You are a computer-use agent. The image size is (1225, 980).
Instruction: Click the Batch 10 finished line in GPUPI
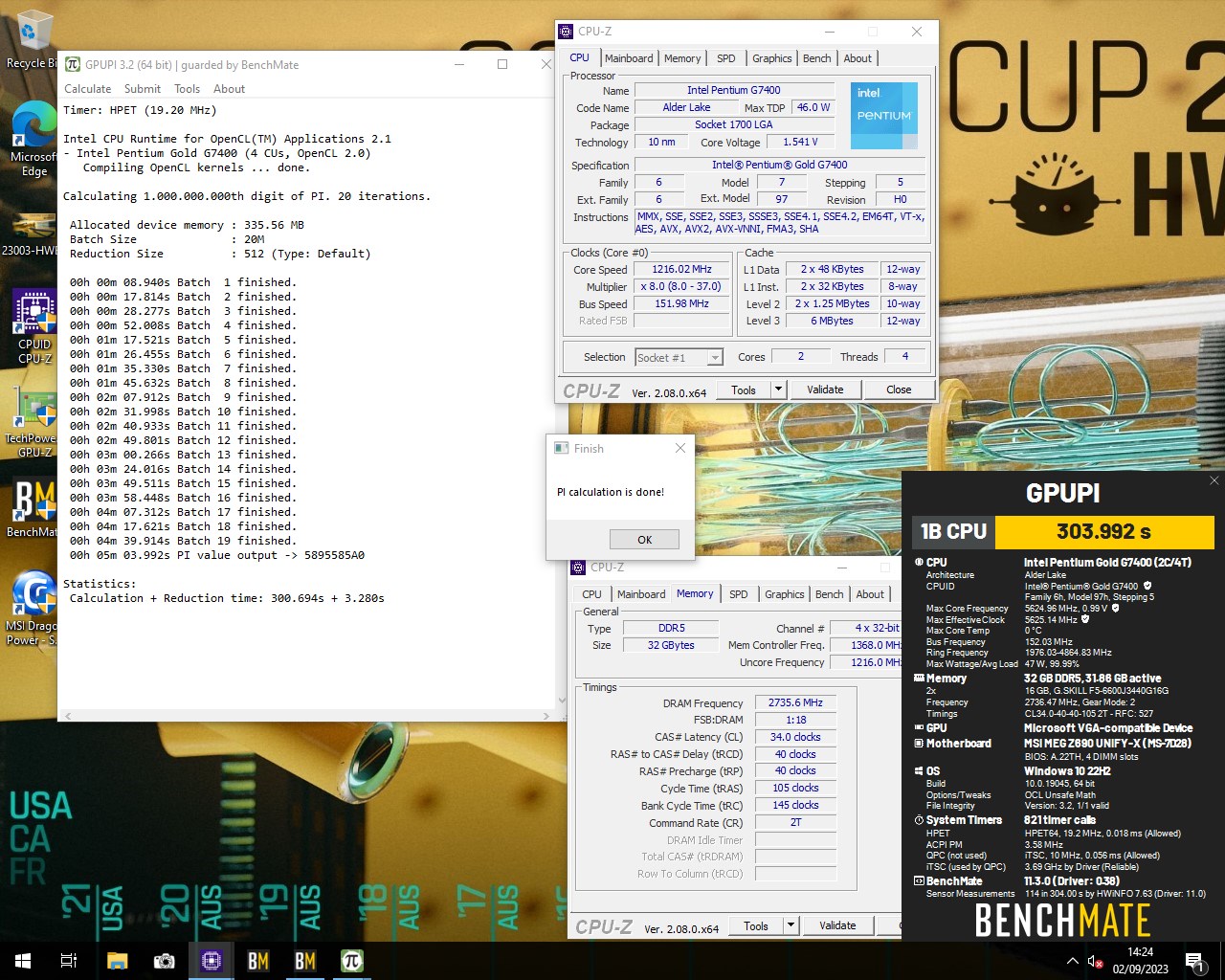tap(183, 412)
